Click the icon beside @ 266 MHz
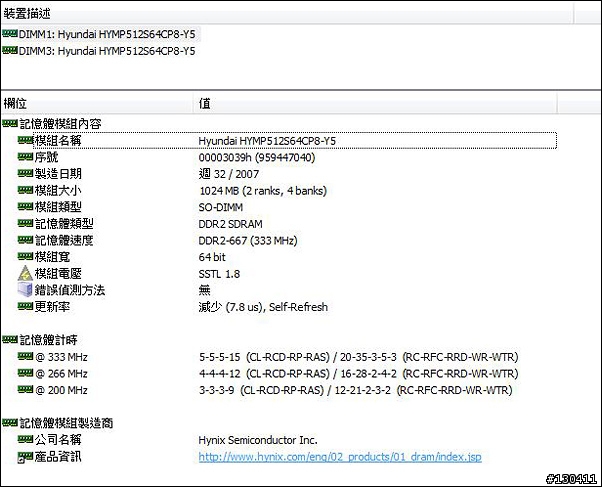The width and height of the screenshot is (602, 487). tap(25, 373)
